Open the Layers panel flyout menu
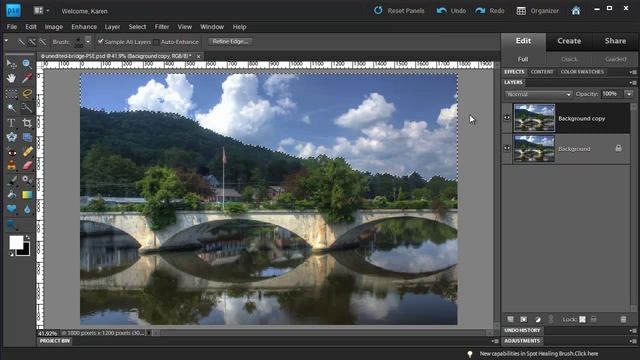Viewport: 640px width, 360px height. pos(633,82)
